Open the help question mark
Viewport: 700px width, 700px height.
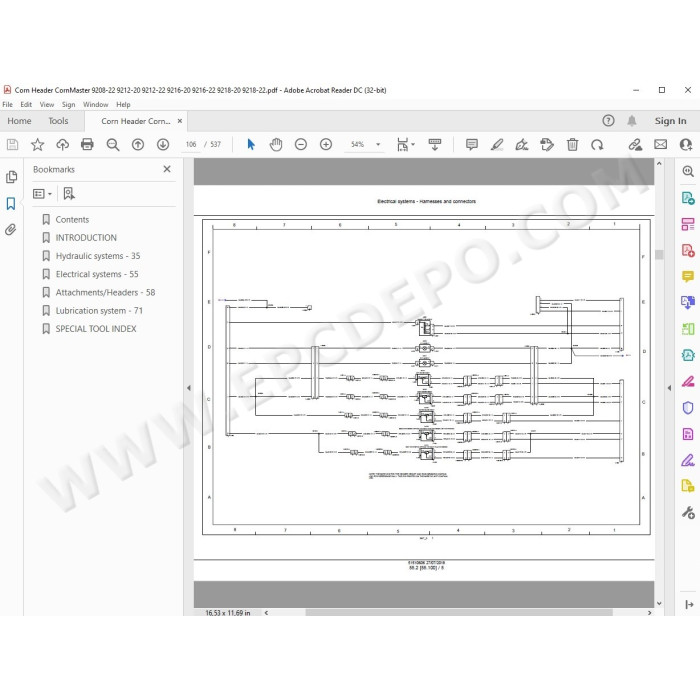608,121
